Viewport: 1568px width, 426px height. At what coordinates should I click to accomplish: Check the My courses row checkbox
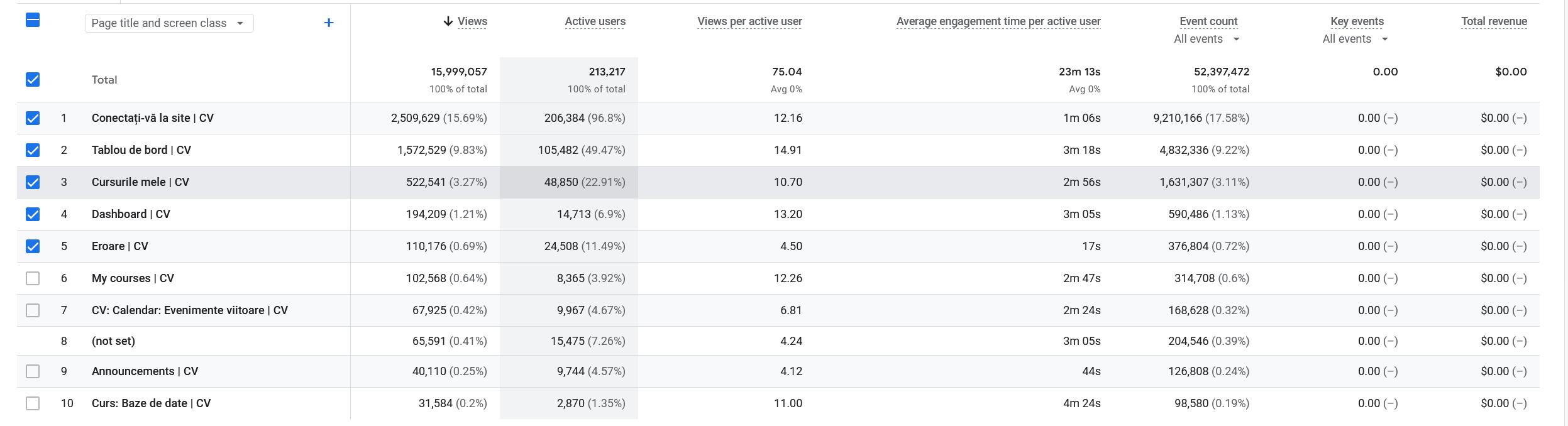click(33, 278)
